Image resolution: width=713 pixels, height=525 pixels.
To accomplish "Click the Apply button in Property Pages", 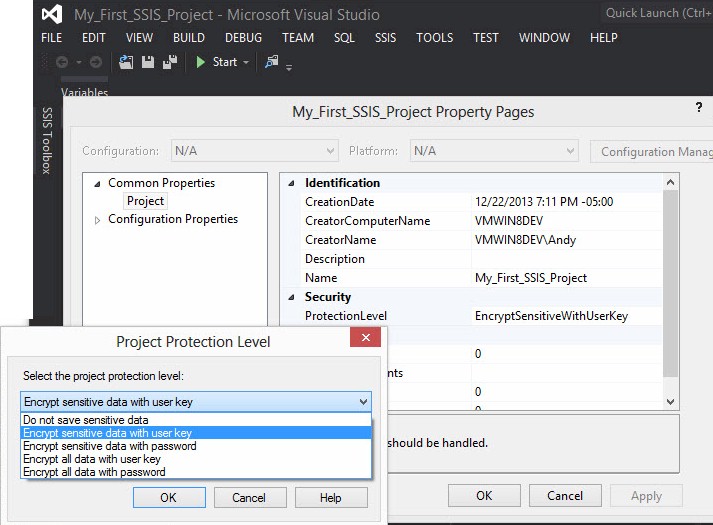I will pyautogui.click(x=646, y=495).
